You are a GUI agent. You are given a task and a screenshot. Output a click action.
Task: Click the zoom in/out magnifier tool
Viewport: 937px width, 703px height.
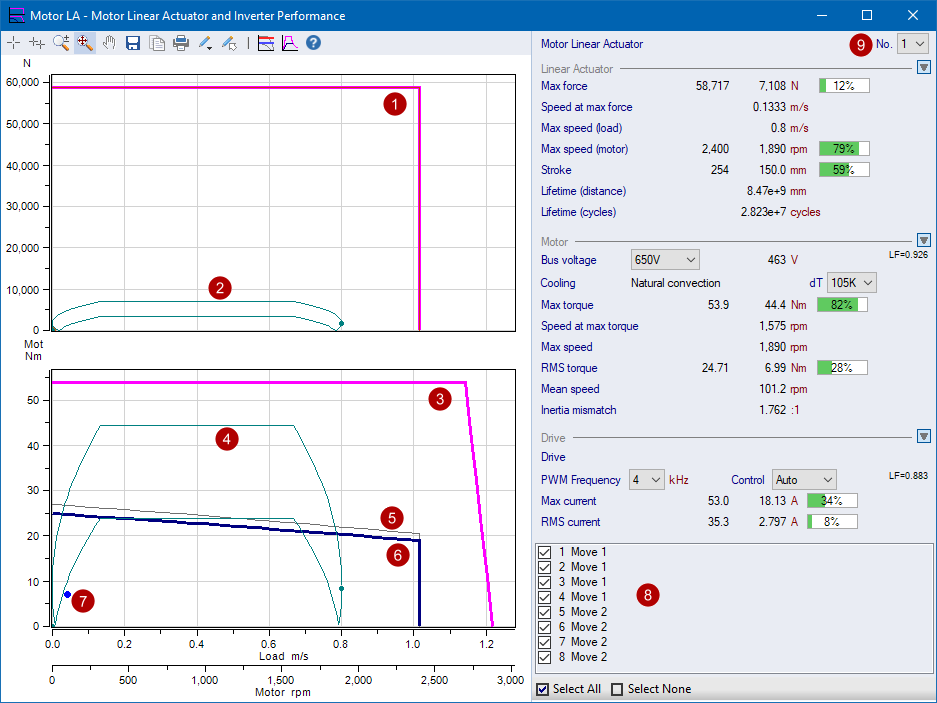(x=61, y=43)
